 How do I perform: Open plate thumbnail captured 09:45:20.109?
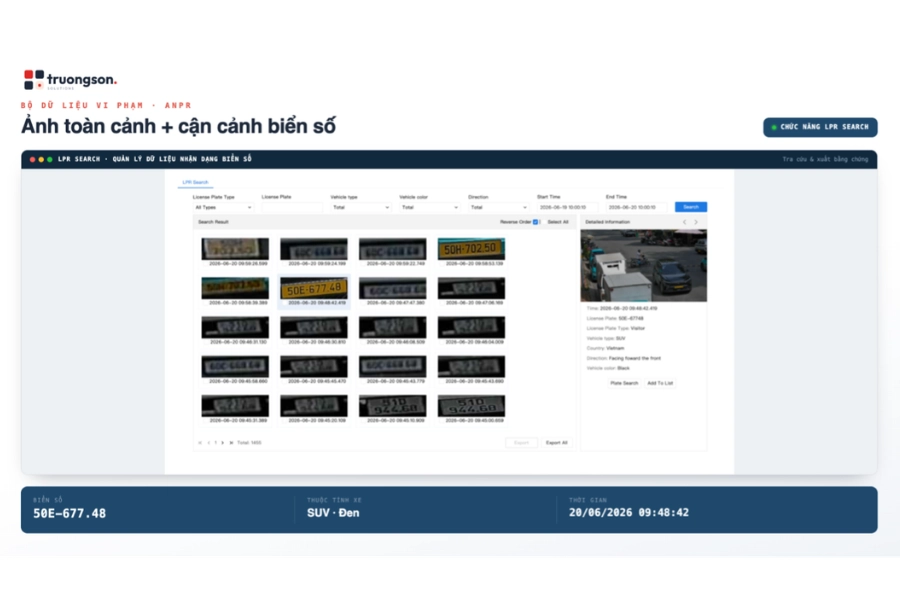click(x=313, y=406)
